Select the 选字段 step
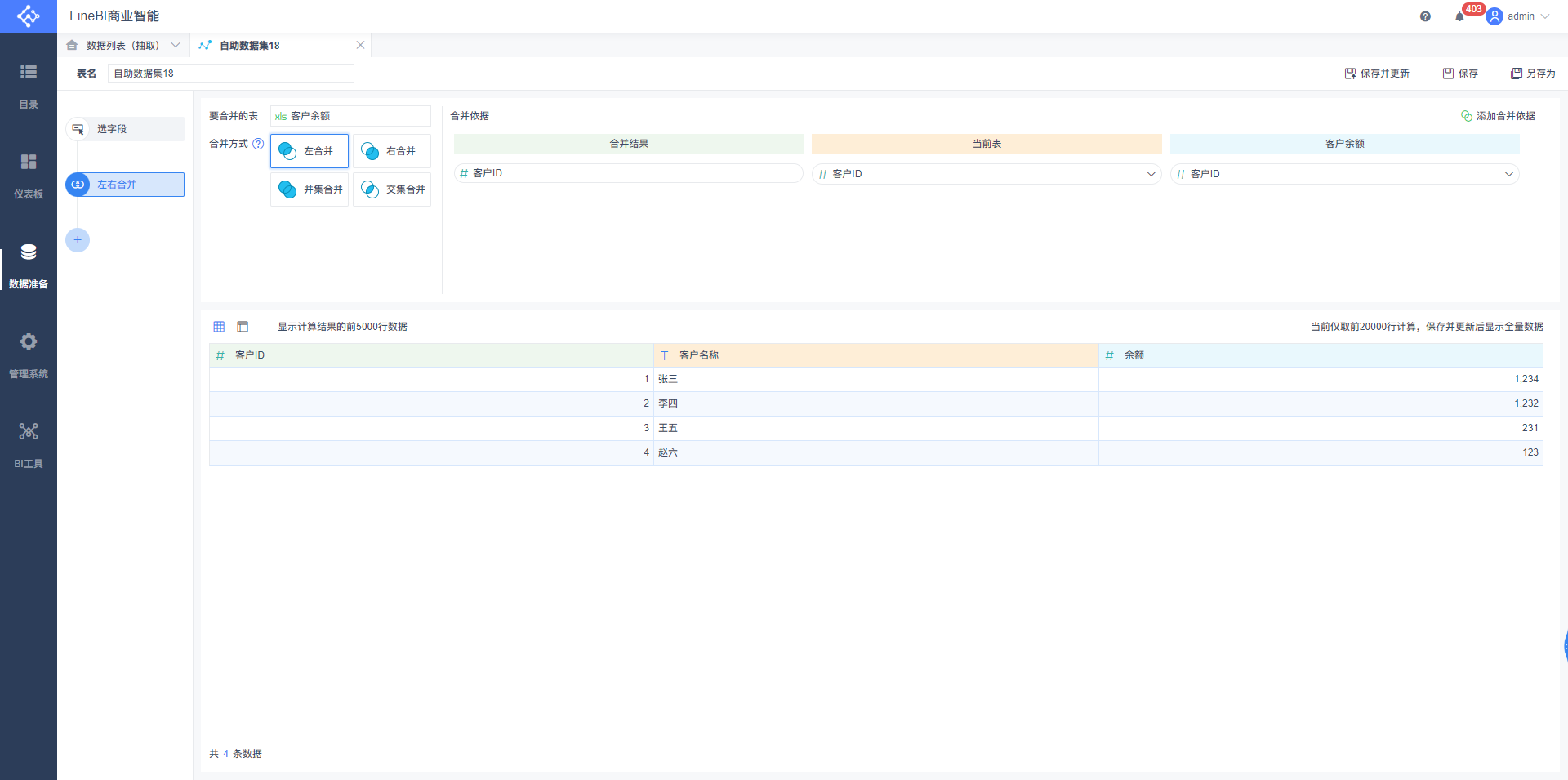The width and height of the screenshot is (1568, 780). tap(125, 129)
